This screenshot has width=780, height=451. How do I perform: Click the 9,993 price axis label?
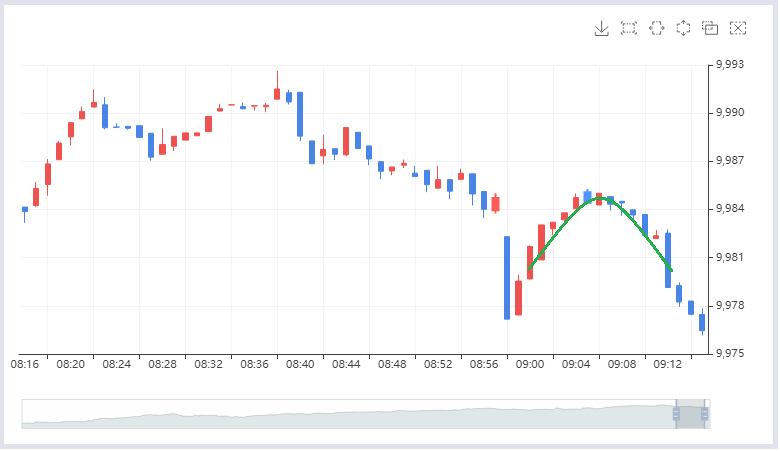click(x=730, y=65)
